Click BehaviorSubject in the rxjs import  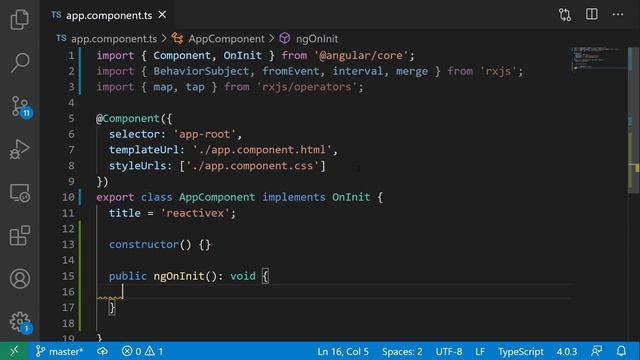click(201, 71)
